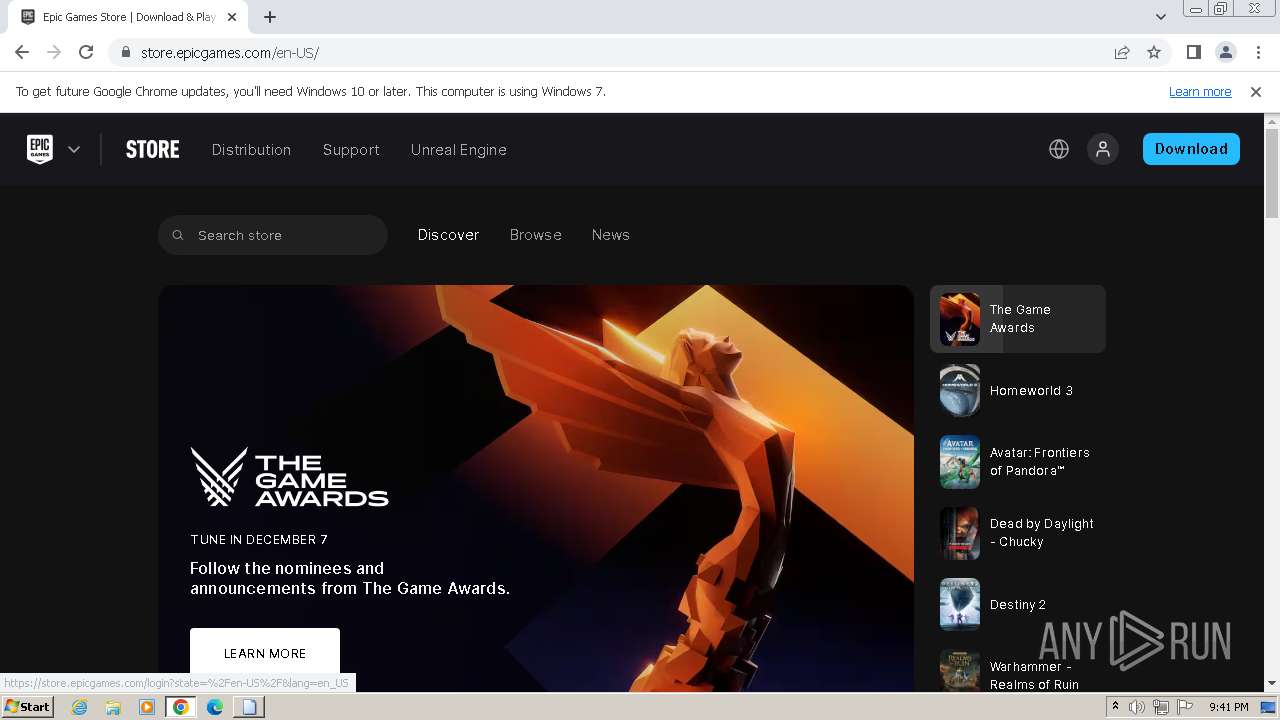Image resolution: width=1280 pixels, height=720 pixels.
Task: Switch to the News tab
Action: [610, 235]
